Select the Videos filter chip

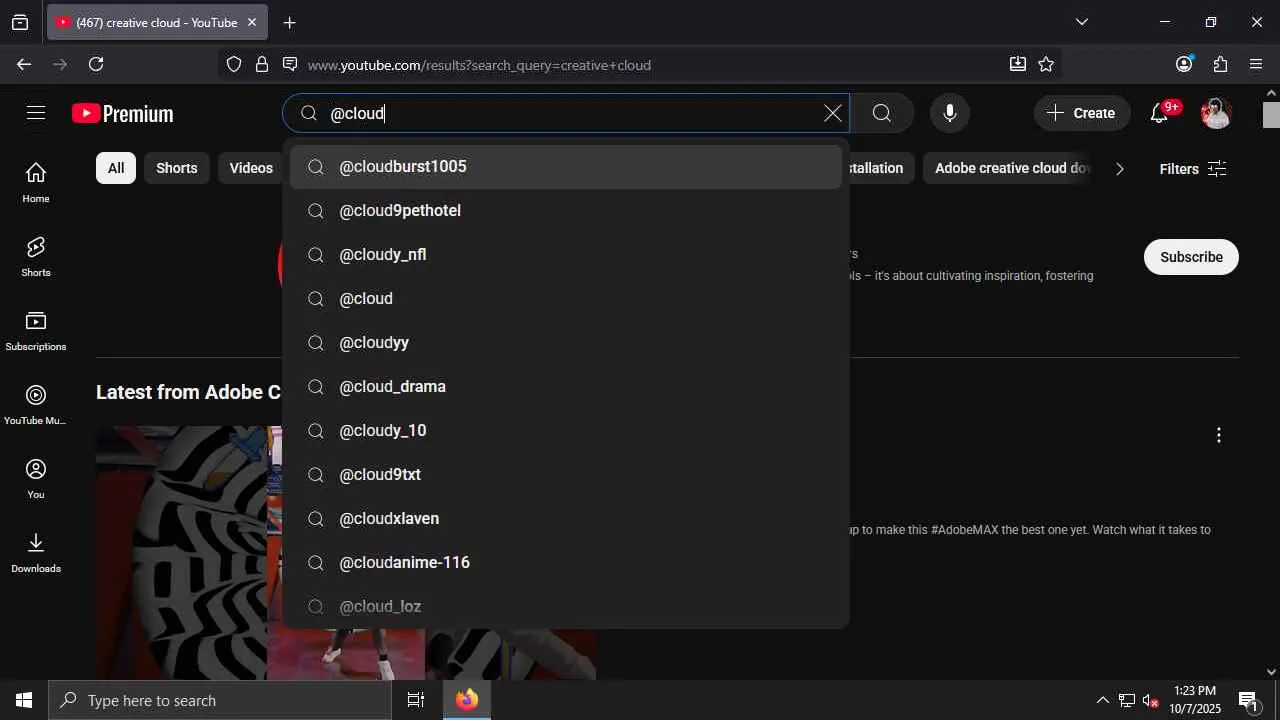(x=251, y=168)
